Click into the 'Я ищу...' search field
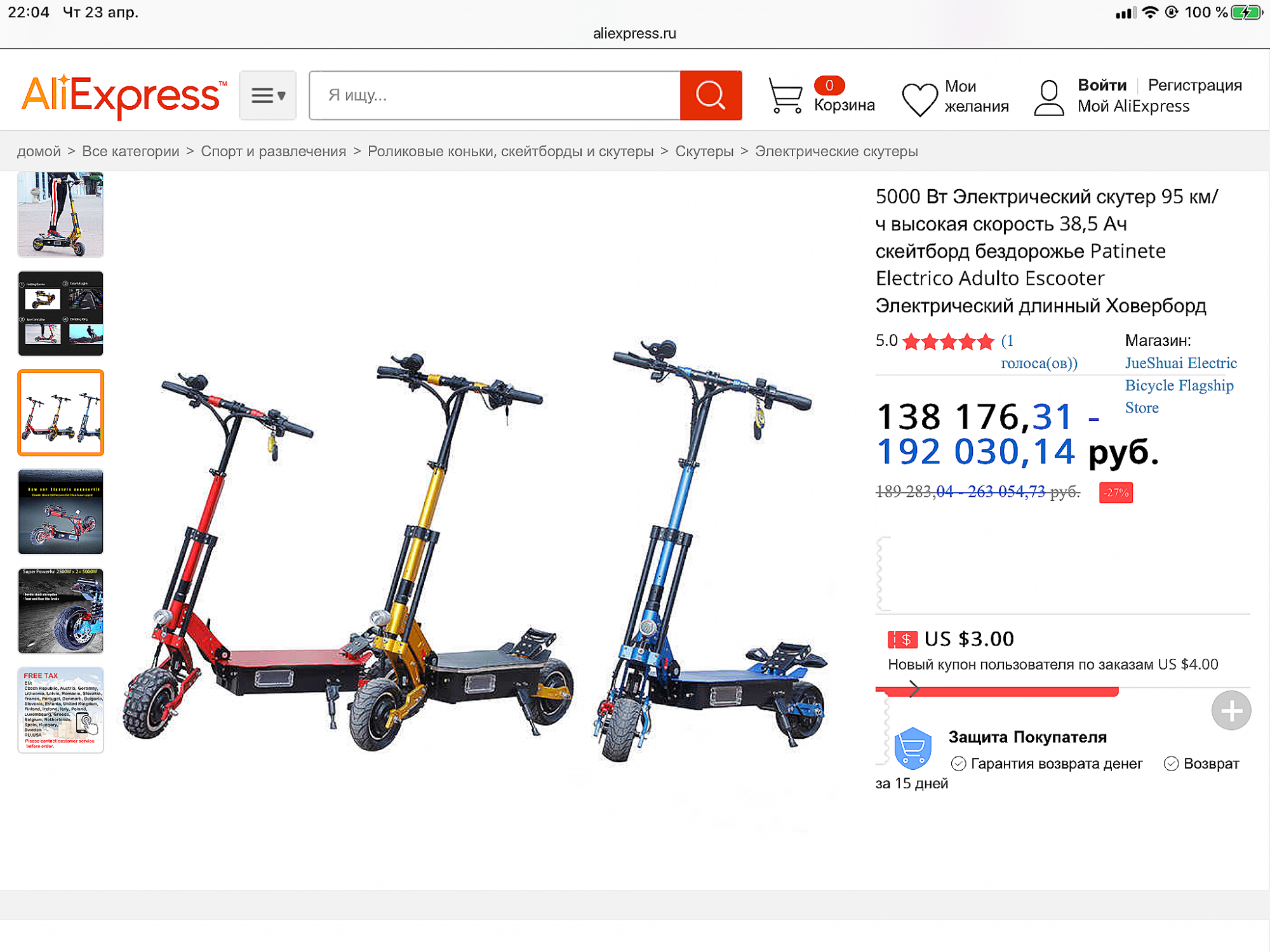 tap(495, 95)
